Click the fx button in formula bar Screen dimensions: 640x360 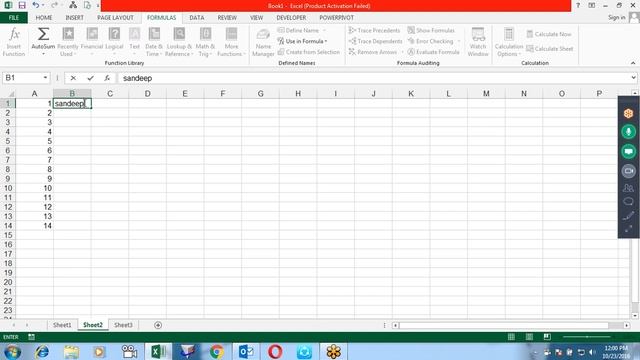click(107, 78)
